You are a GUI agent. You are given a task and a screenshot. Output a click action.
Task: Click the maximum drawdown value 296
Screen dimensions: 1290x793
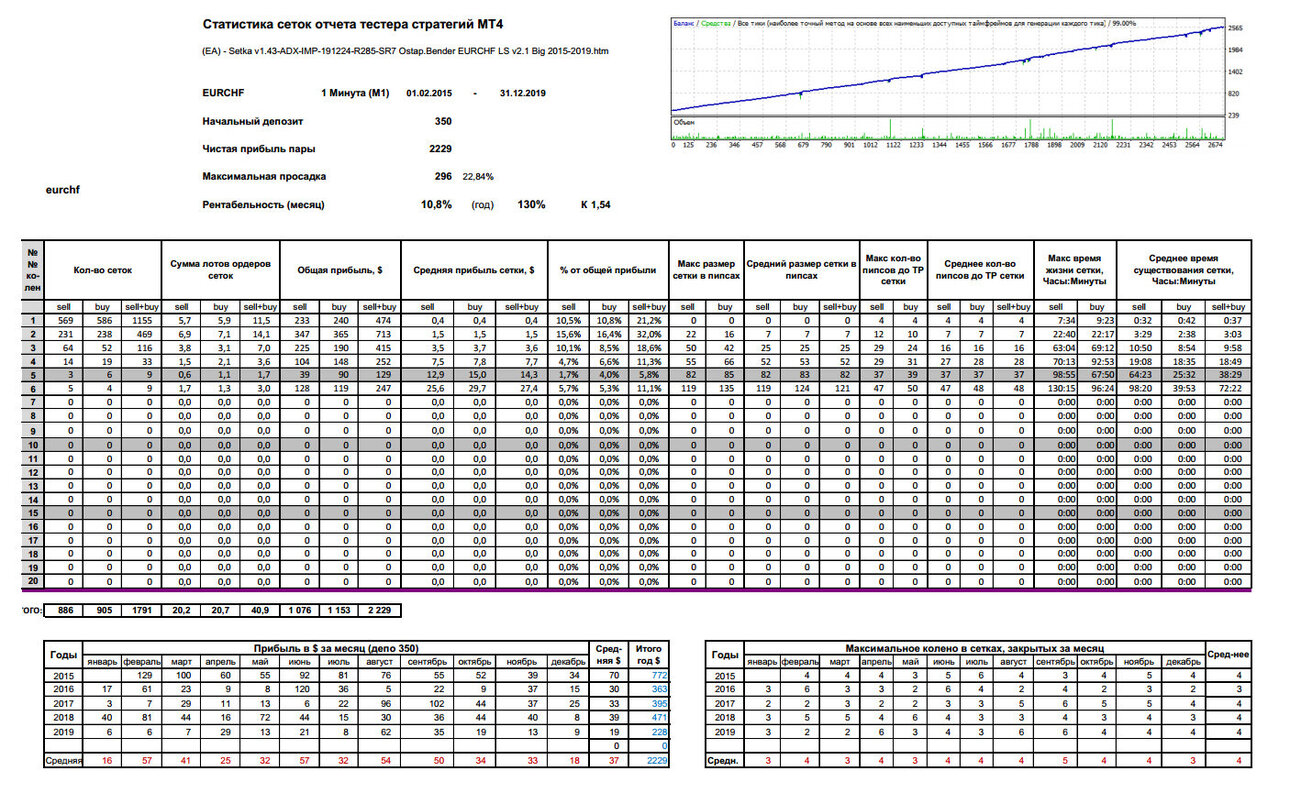tap(443, 176)
